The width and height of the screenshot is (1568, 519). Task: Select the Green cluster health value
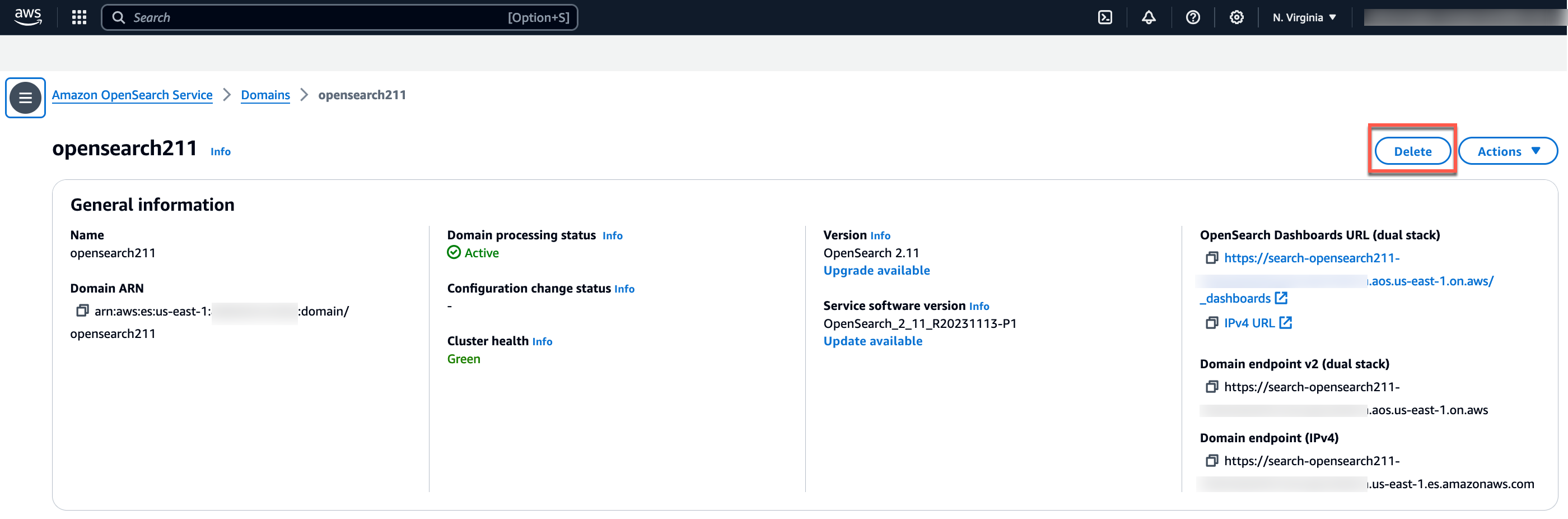pos(464,359)
